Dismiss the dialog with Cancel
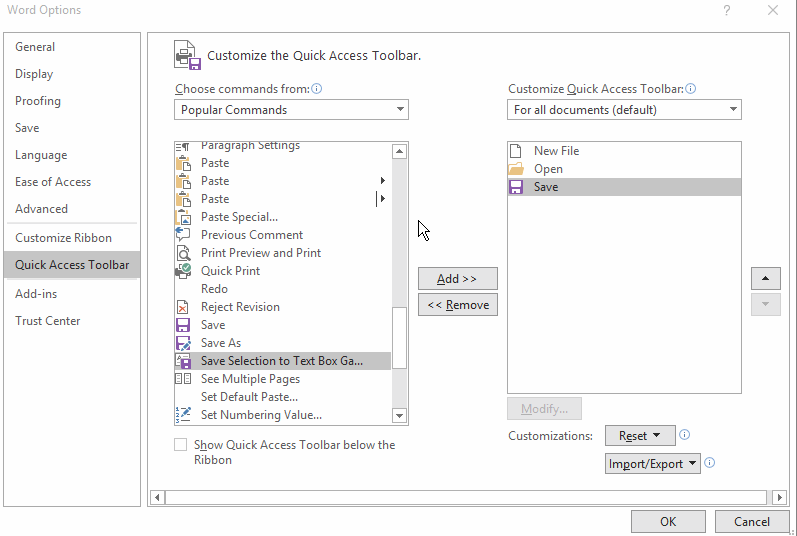 coord(752,522)
